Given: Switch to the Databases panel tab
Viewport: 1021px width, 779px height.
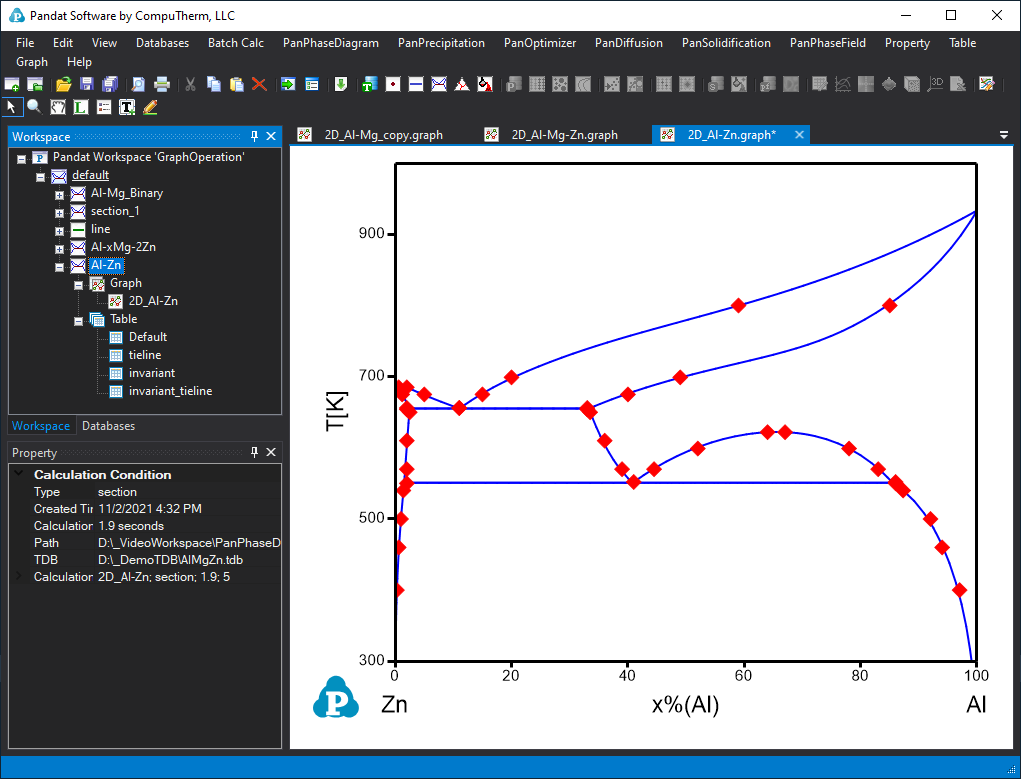Looking at the screenshot, I should (x=108, y=426).
